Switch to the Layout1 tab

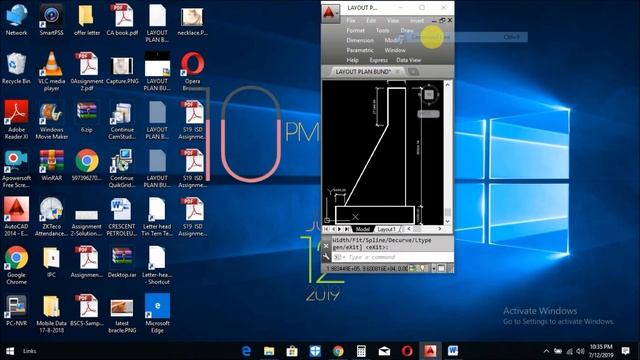pos(386,229)
